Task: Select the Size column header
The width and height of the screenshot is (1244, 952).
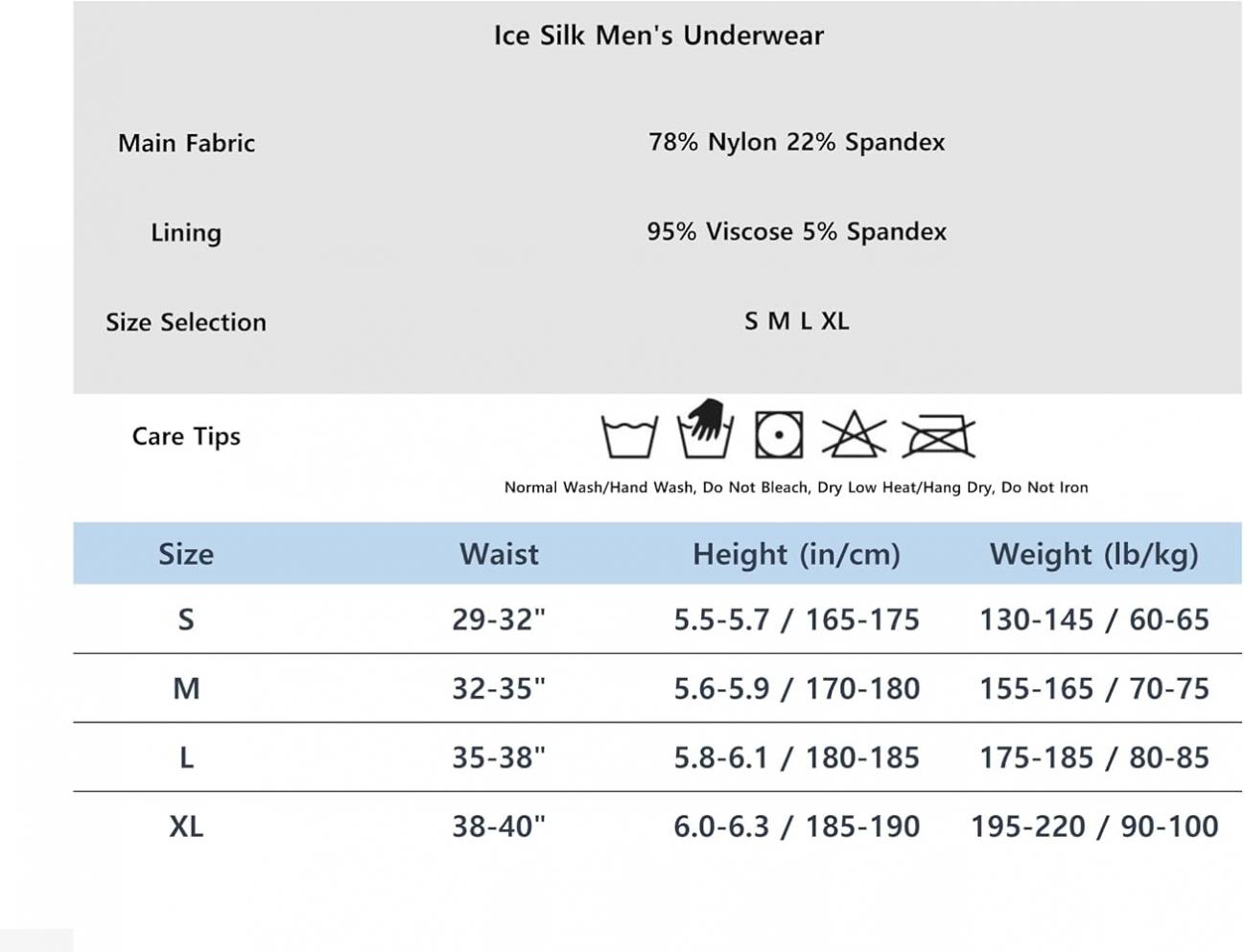Action: (x=186, y=554)
